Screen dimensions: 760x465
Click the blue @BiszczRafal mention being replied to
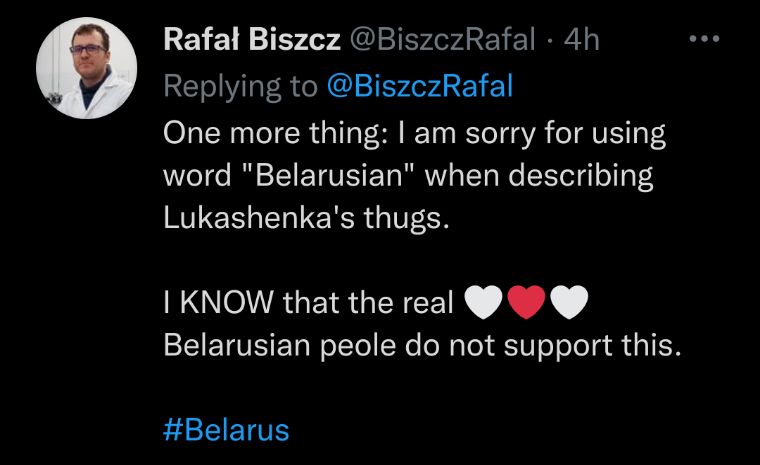pos(420,86)
